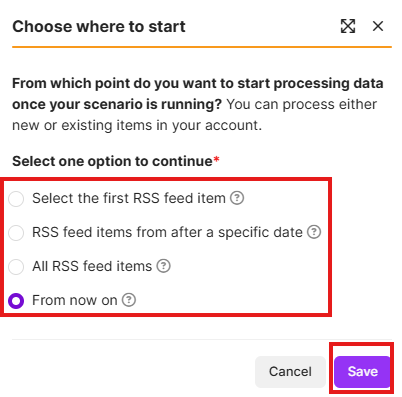Click the 'Select one option to continue' field label
Image resolution: width=402 pixels, height=397 pixels.
[112, 161]
